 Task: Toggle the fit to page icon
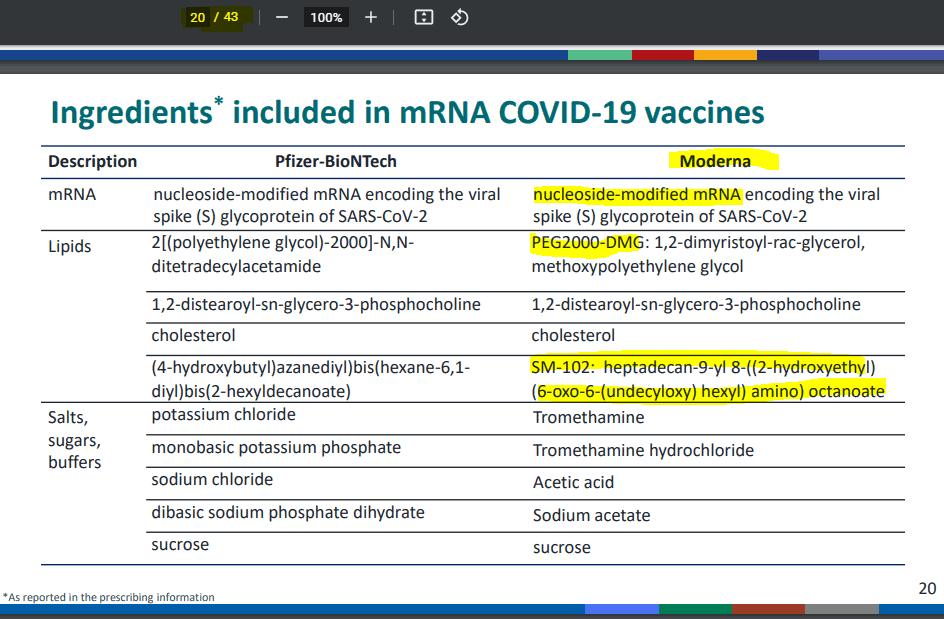tap(424, 17)
